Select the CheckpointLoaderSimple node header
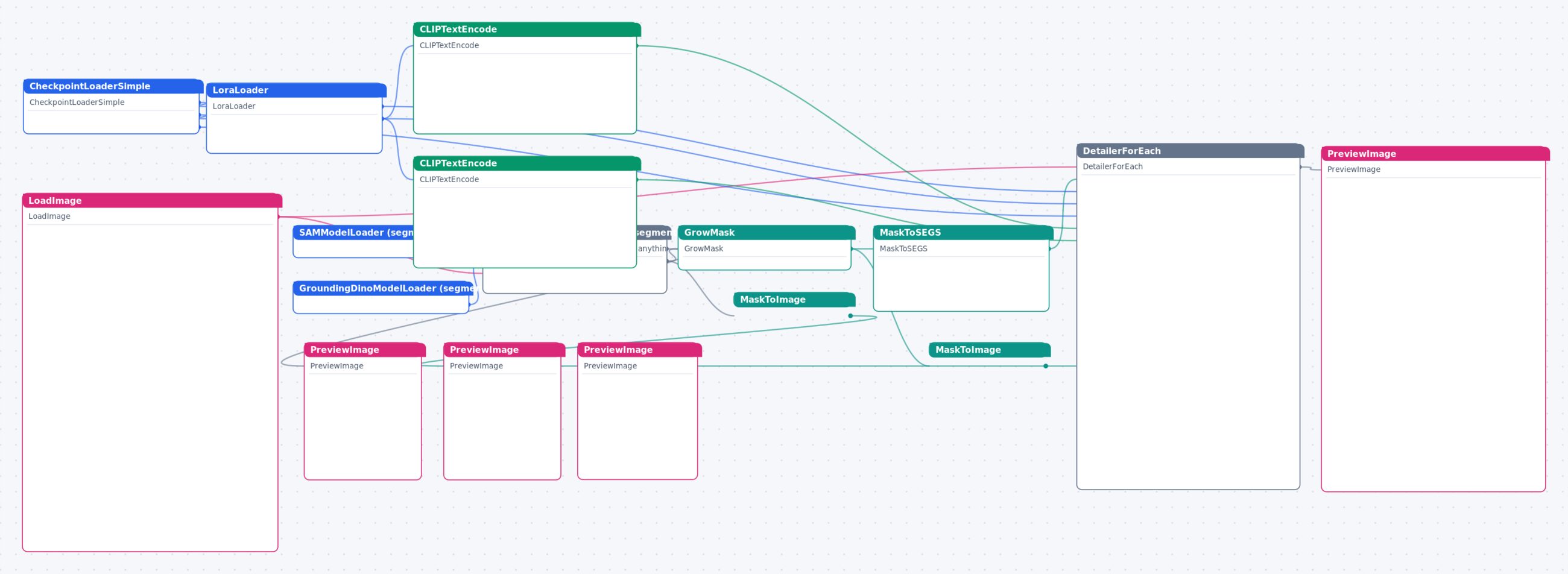Screen dimensions: 1568x574 pyautogui.click(x=113, y=86)
